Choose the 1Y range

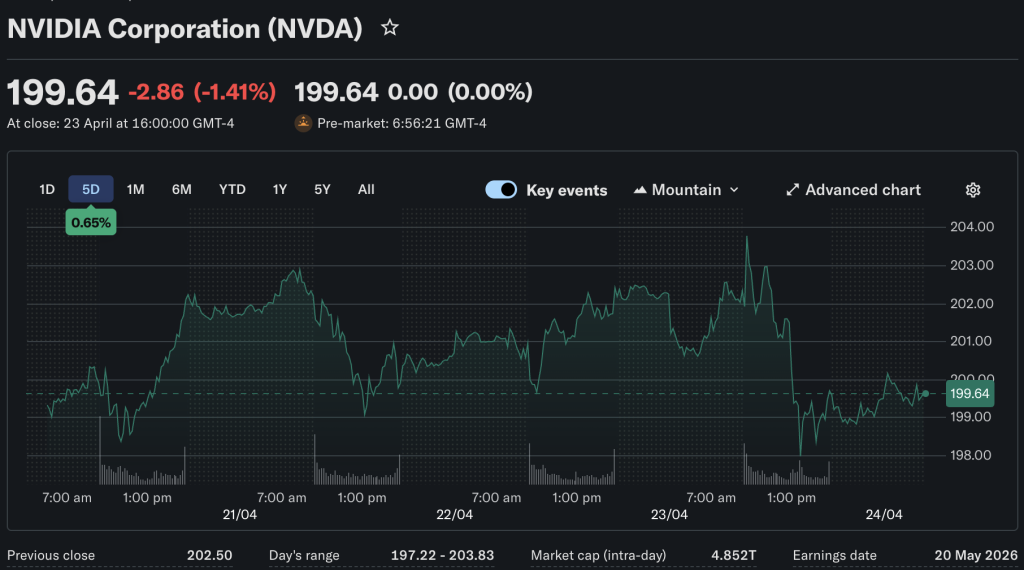coord(280,189)
